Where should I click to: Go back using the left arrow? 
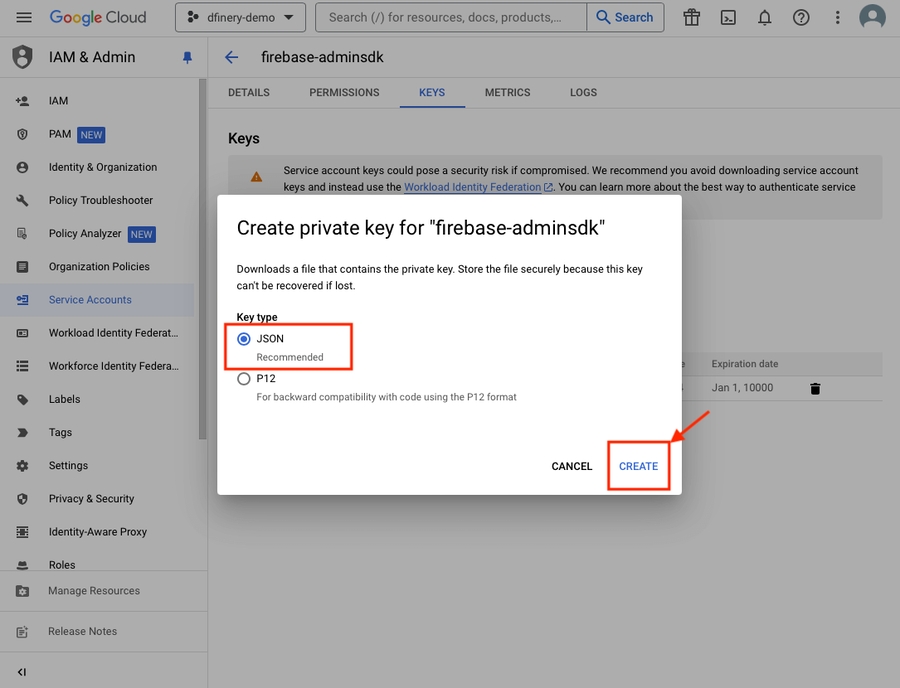(x=232, y=57)
